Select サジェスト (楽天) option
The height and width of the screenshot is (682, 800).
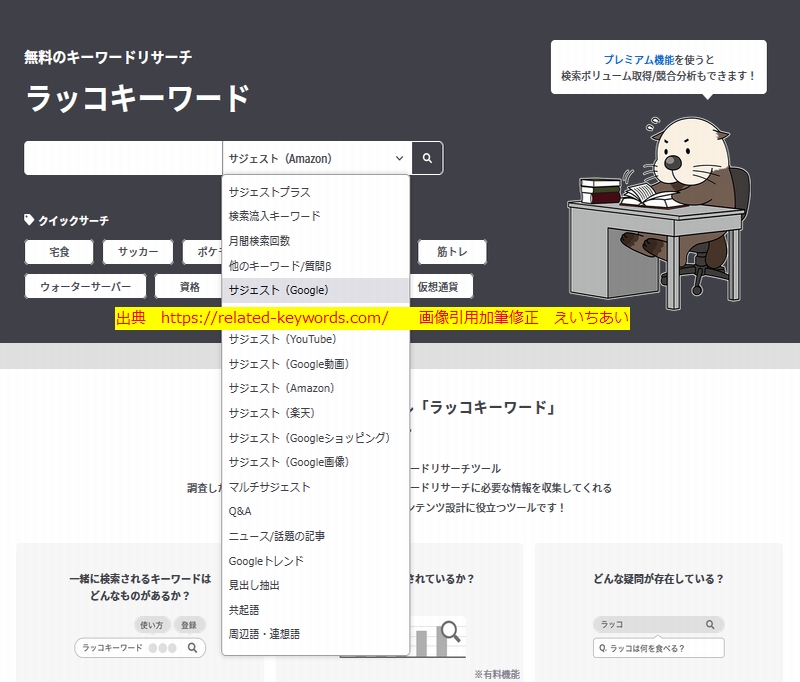tap(316, 413)
